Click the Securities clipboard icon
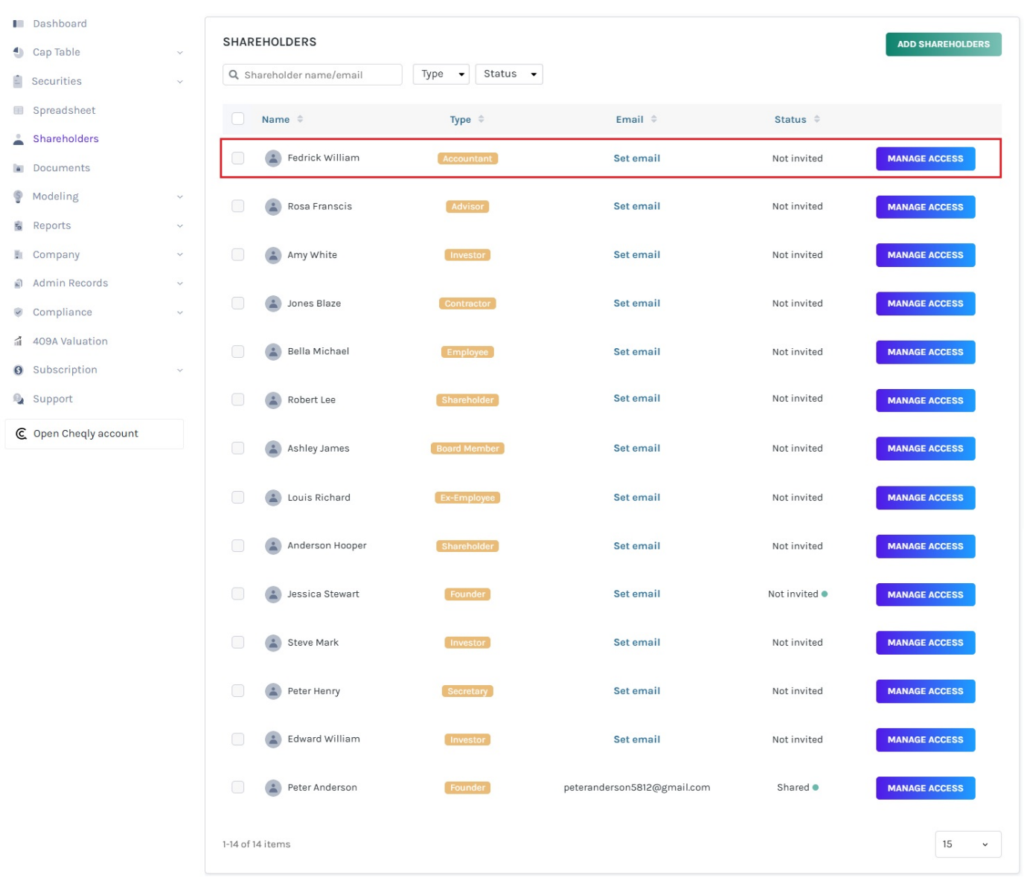The image size is (1024, 880). [18, 81]
